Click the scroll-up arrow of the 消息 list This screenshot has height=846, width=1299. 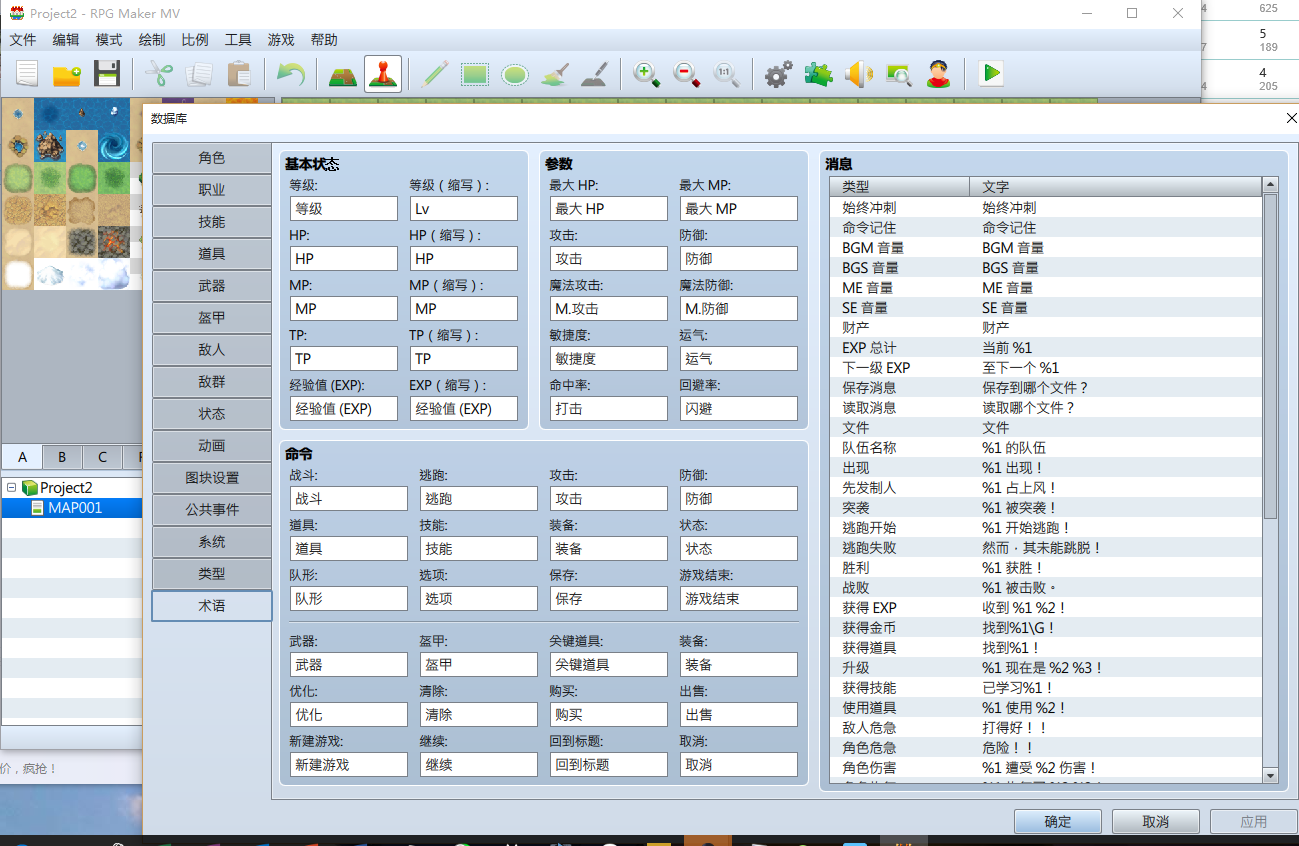[x=1271, y=185]
